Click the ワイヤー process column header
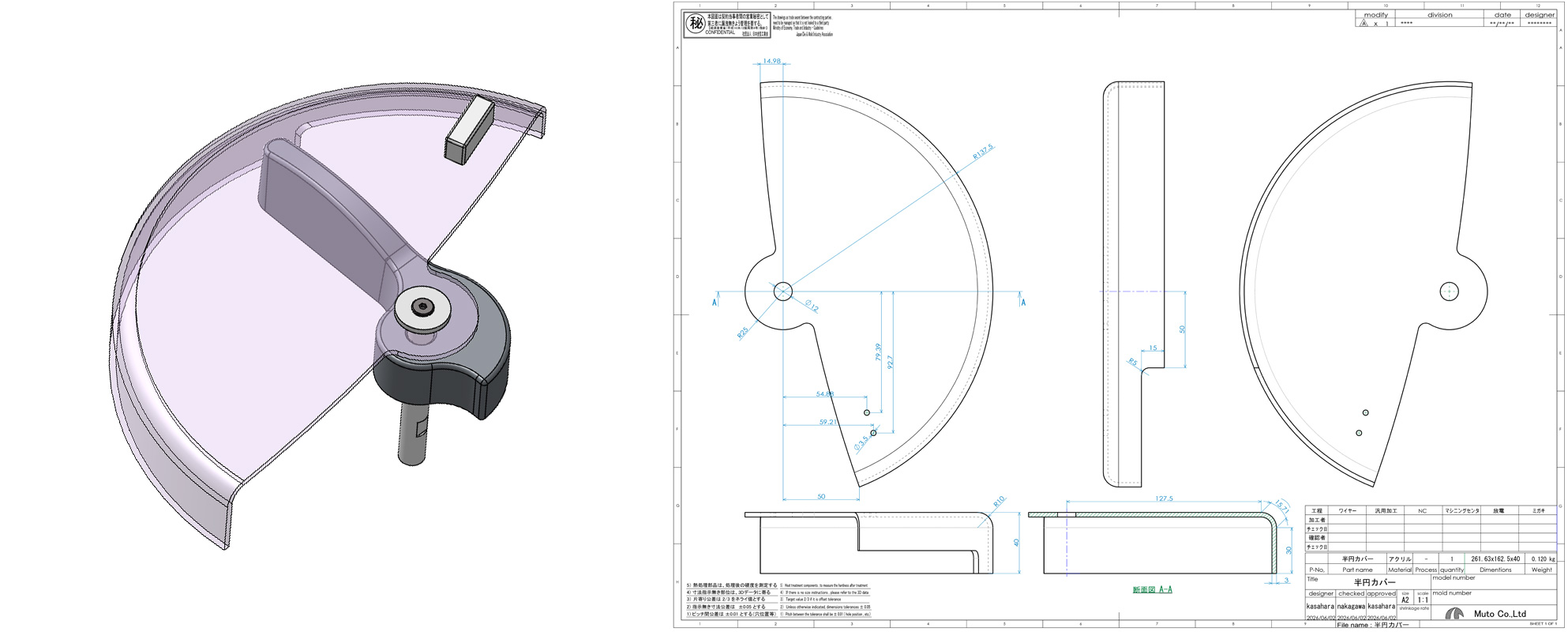This screenshot has width=1568, height=632. (x=1348, y=511)
